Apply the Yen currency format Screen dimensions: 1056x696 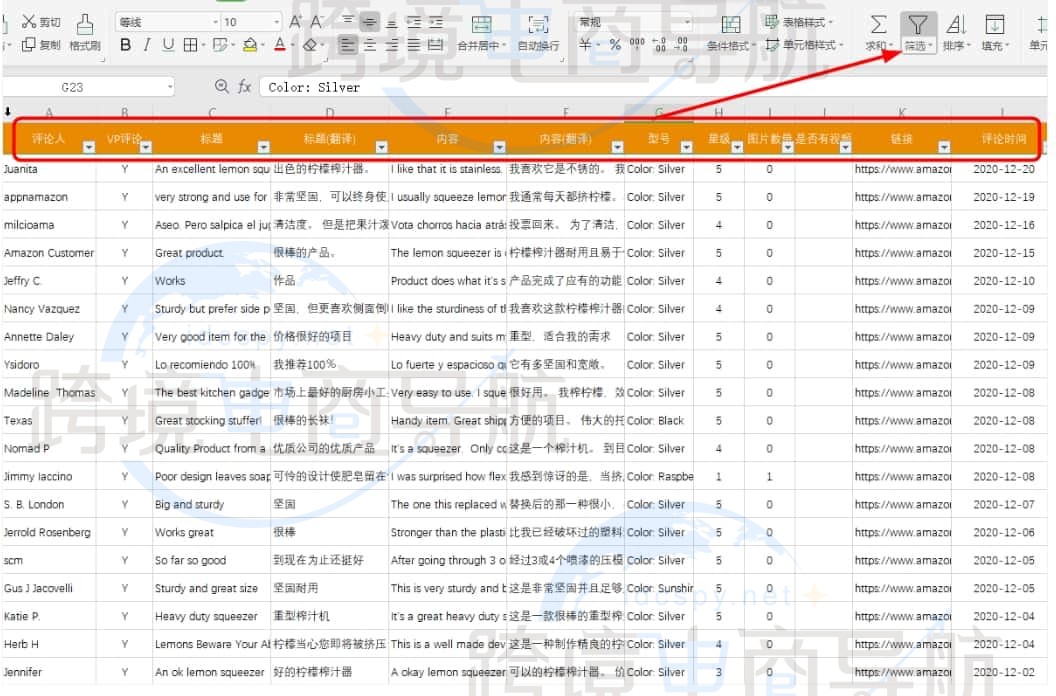[585, 44]
